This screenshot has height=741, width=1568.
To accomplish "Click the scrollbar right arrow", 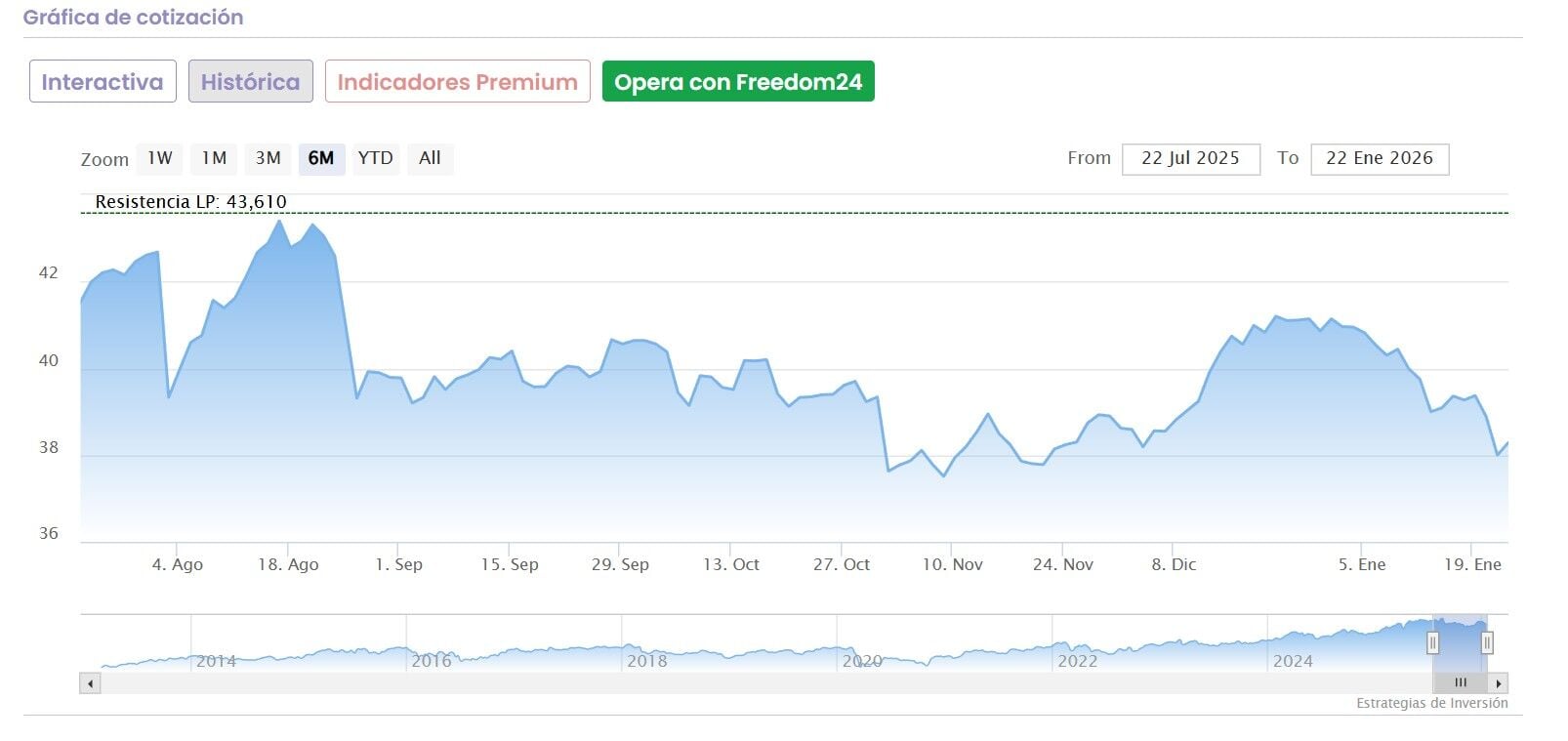I will click(x=1499, y=683).
